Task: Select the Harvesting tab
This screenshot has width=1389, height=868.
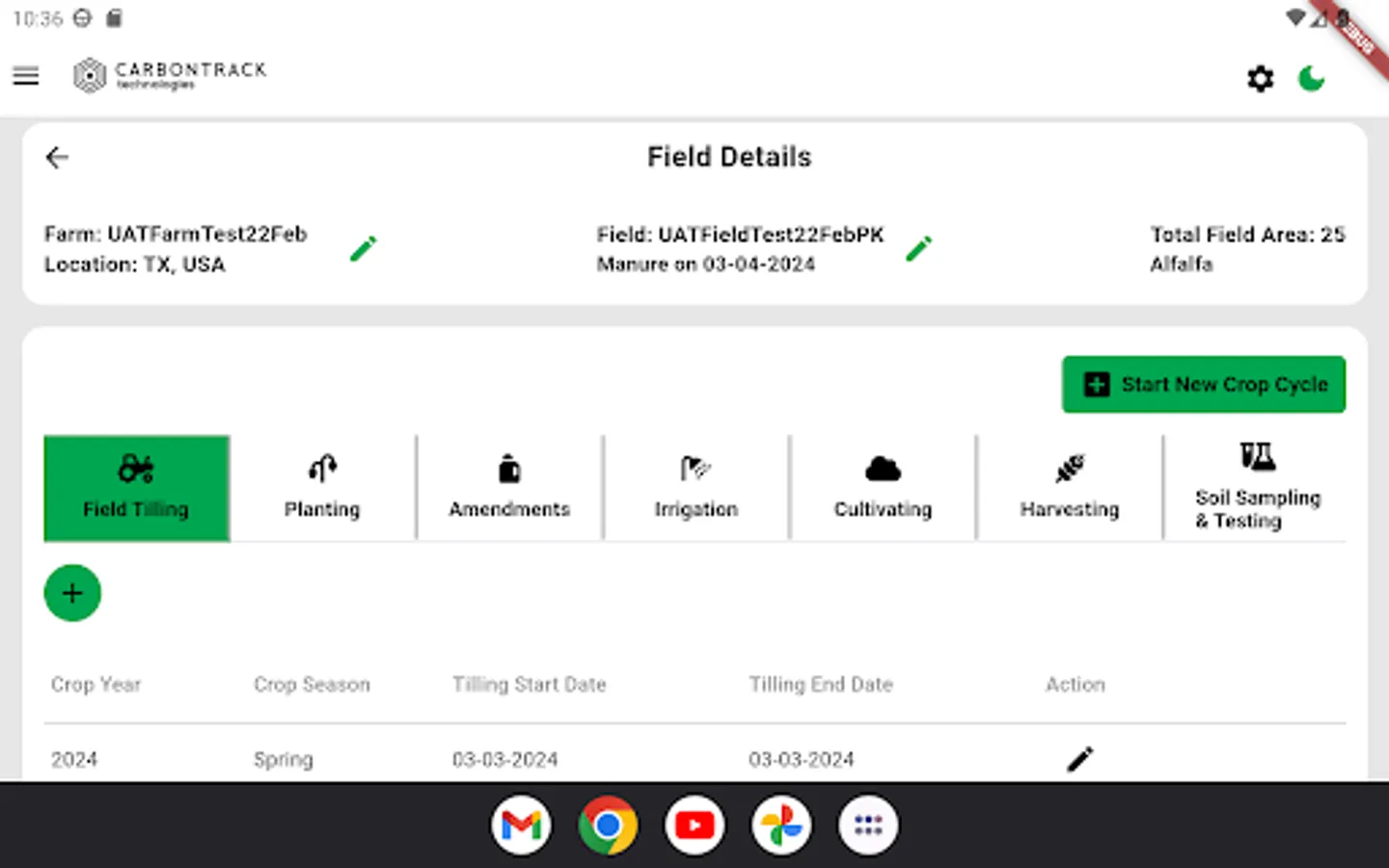Action: (1070, 488)
